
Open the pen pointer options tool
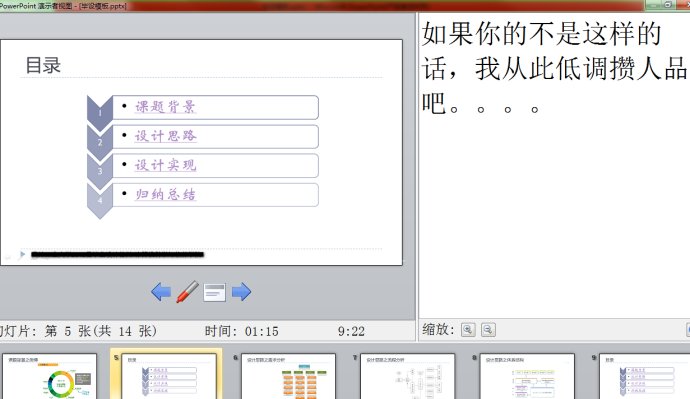tap(187, 292)
